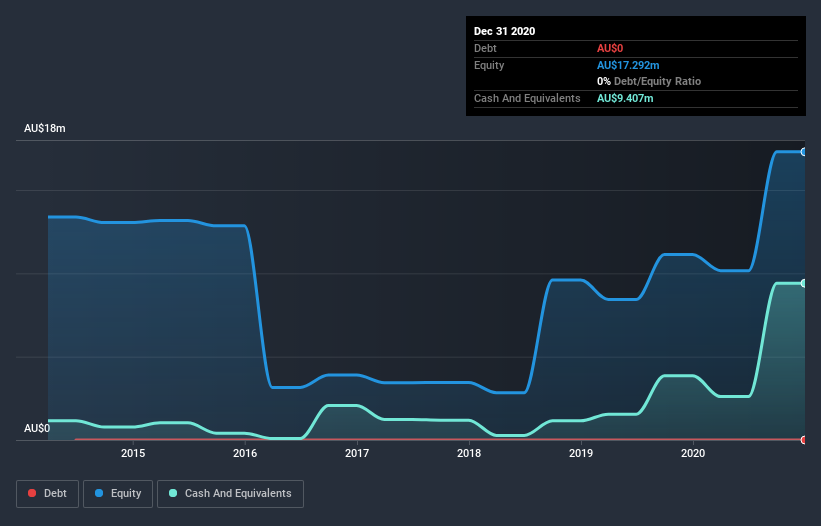Screen dimensions: 821x526
Task: Click the Equity data point at Dec 2020
Action: click(804, 152)
